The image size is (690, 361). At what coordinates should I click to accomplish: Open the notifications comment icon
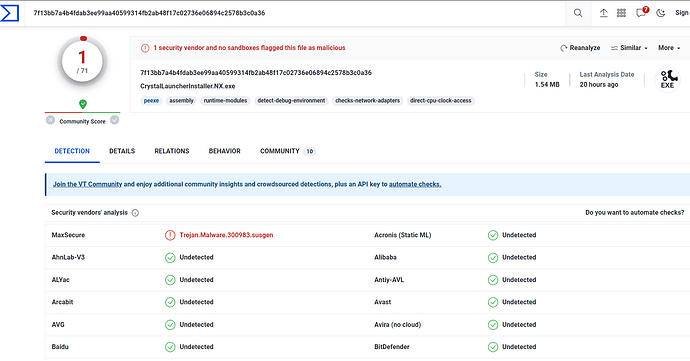click(x=641, y=13)
